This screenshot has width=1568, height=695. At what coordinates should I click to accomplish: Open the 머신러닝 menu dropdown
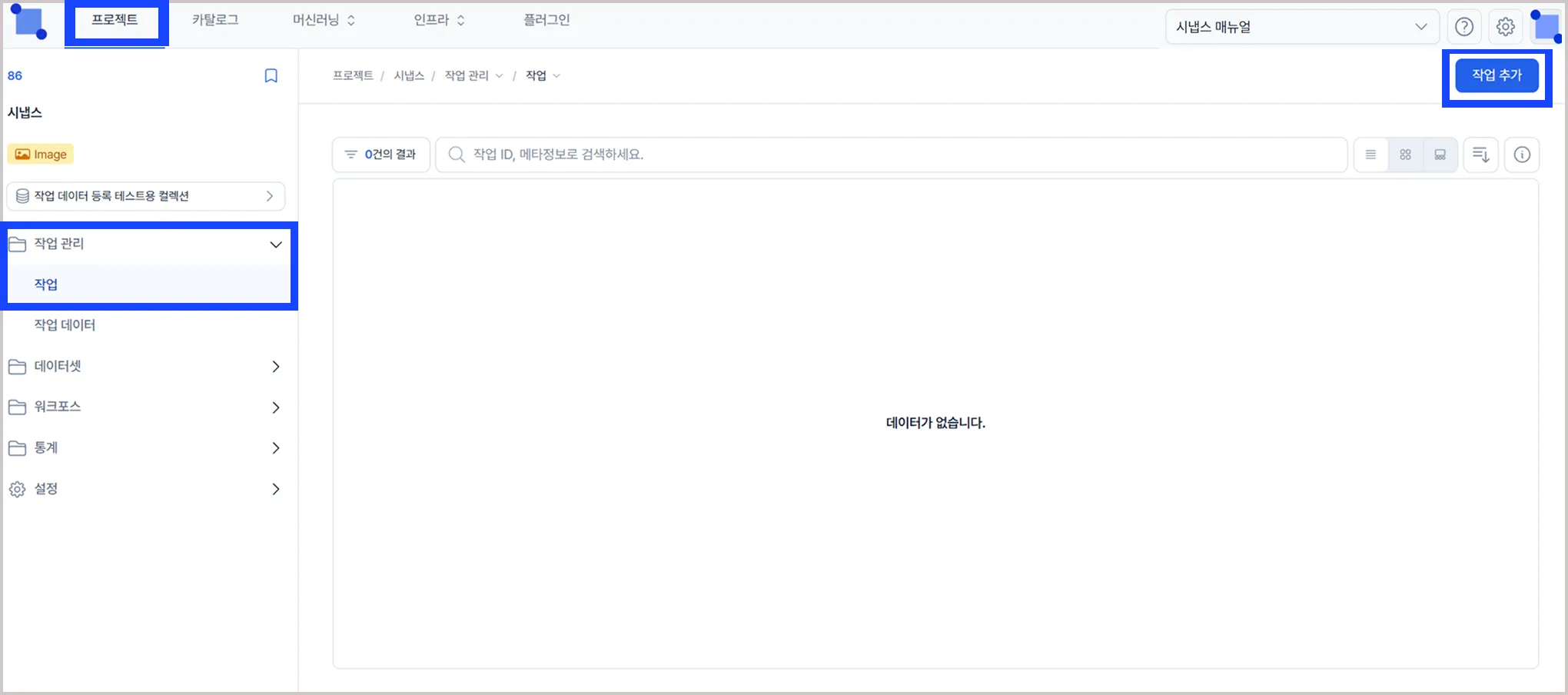coord(324,20)
